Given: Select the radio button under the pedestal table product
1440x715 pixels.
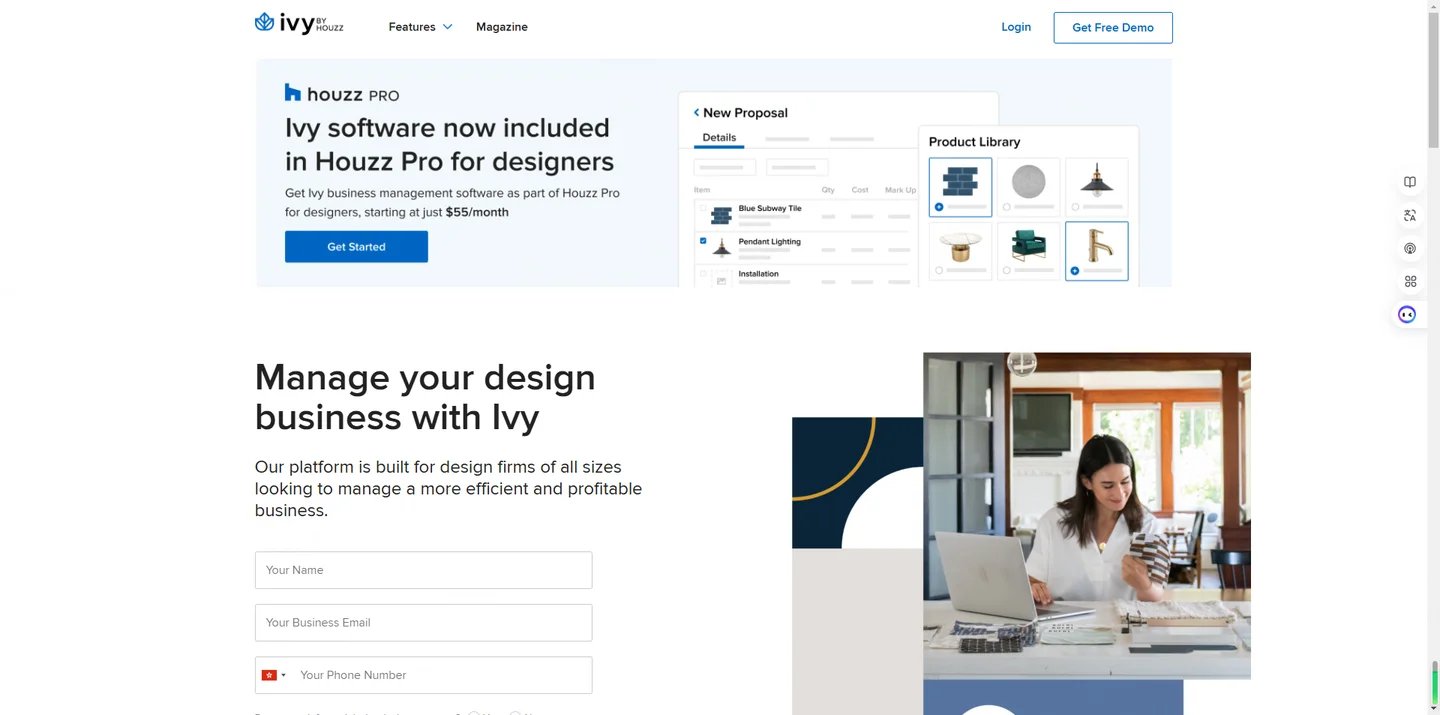Looking at the screenshot, I should pyautogui.click(x=939, y=271).
